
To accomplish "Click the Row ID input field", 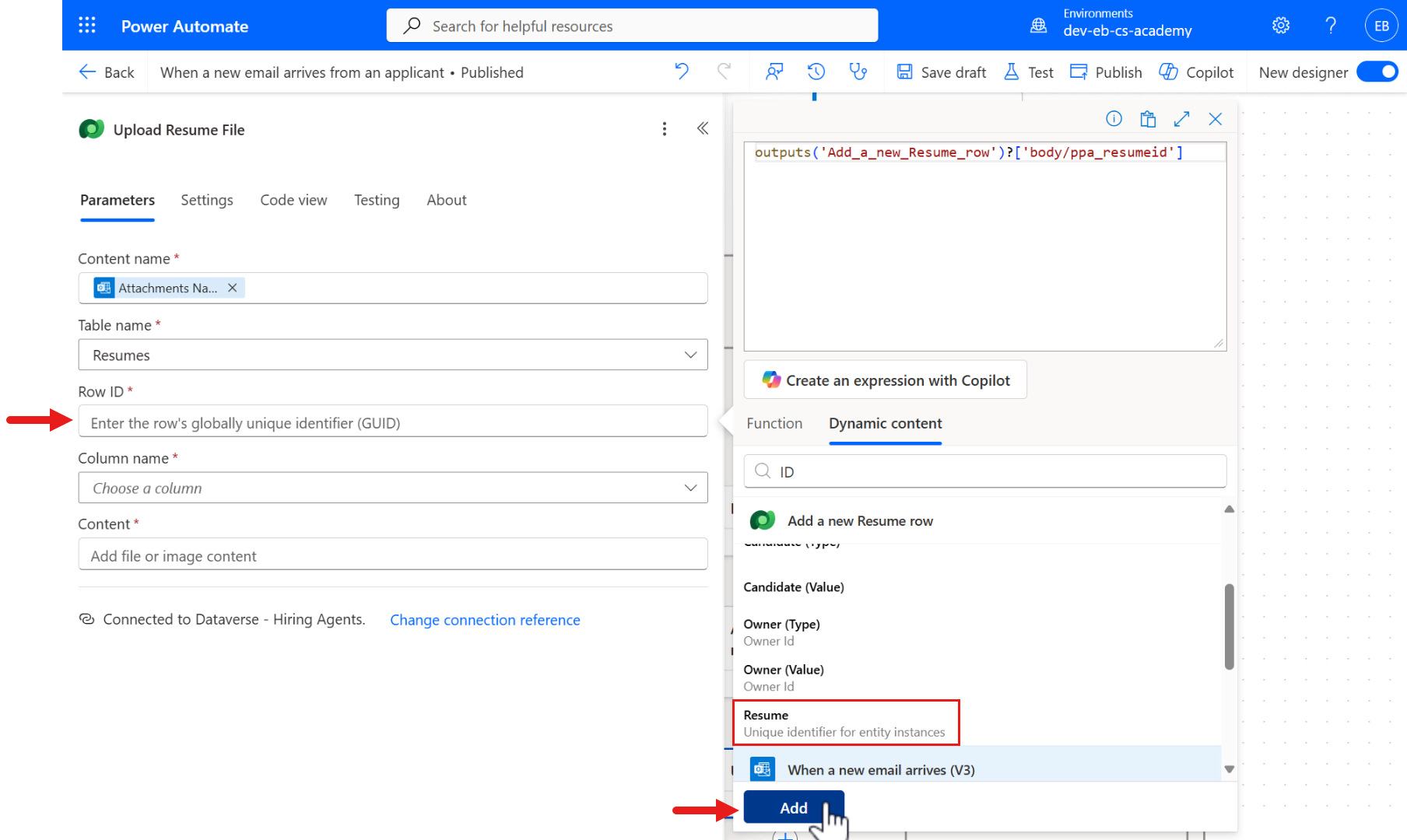I will [392, 422].
